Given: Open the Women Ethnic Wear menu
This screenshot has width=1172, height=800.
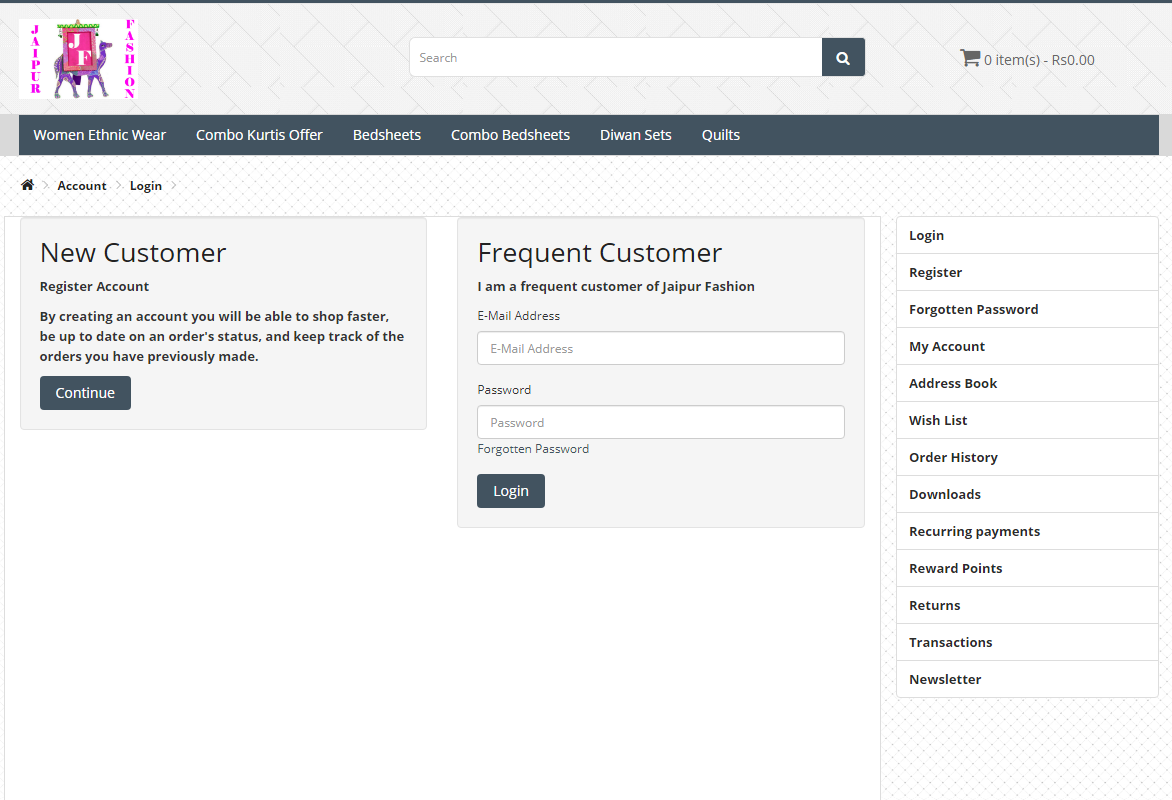Looking at the screenshot, I should tap(99, 135).
